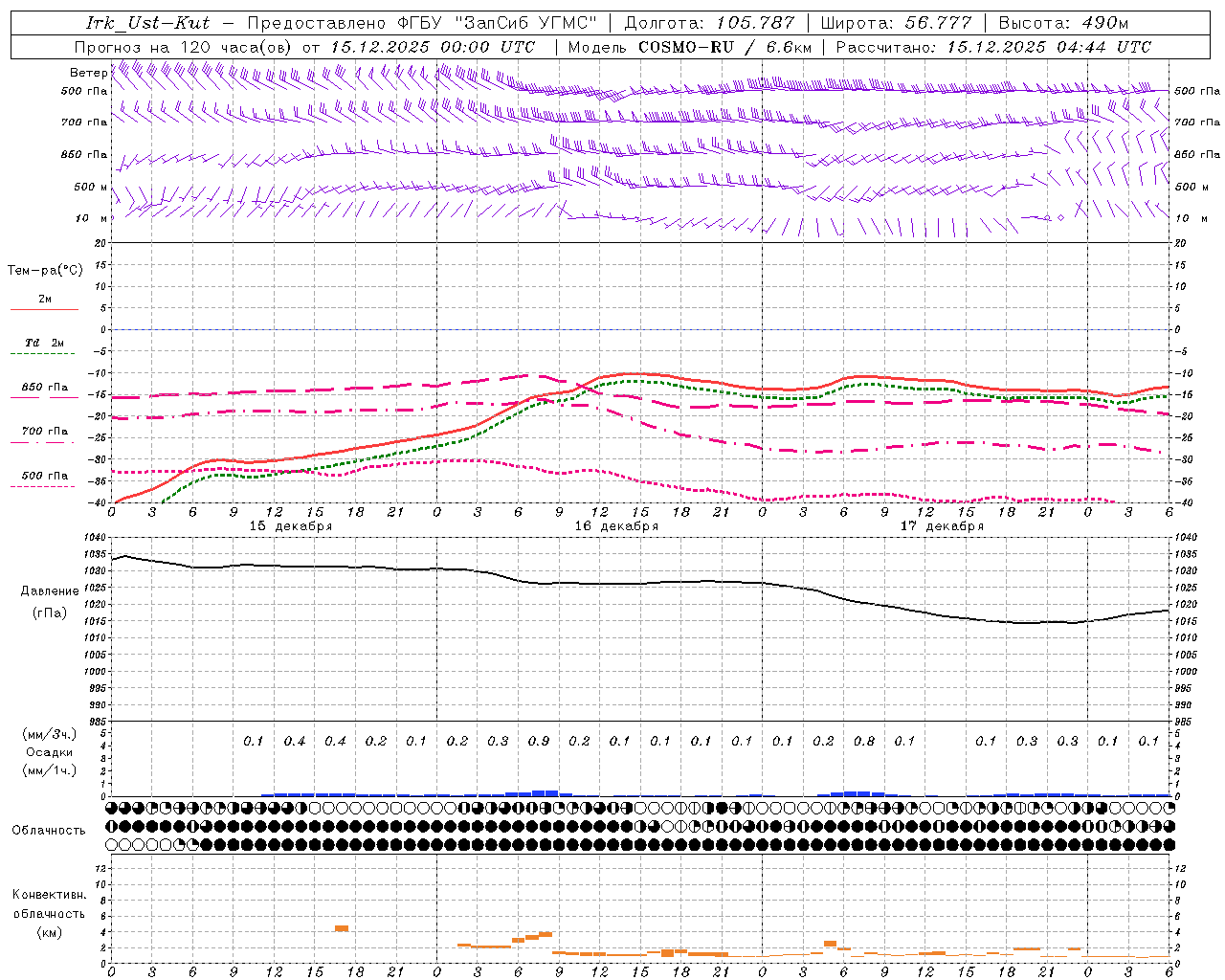Click the (мм/3ч.) precipitation unit label
Screen dimensions: 1225x980
coord(50,734)
